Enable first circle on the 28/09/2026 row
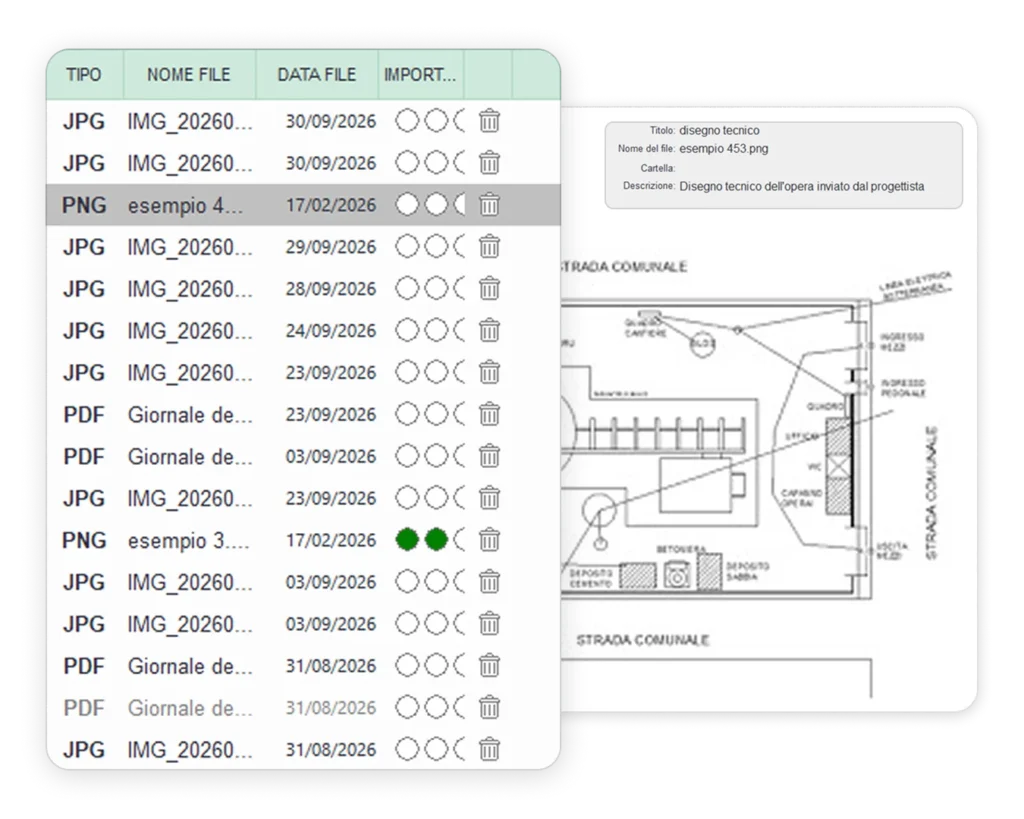 (407, 288)
